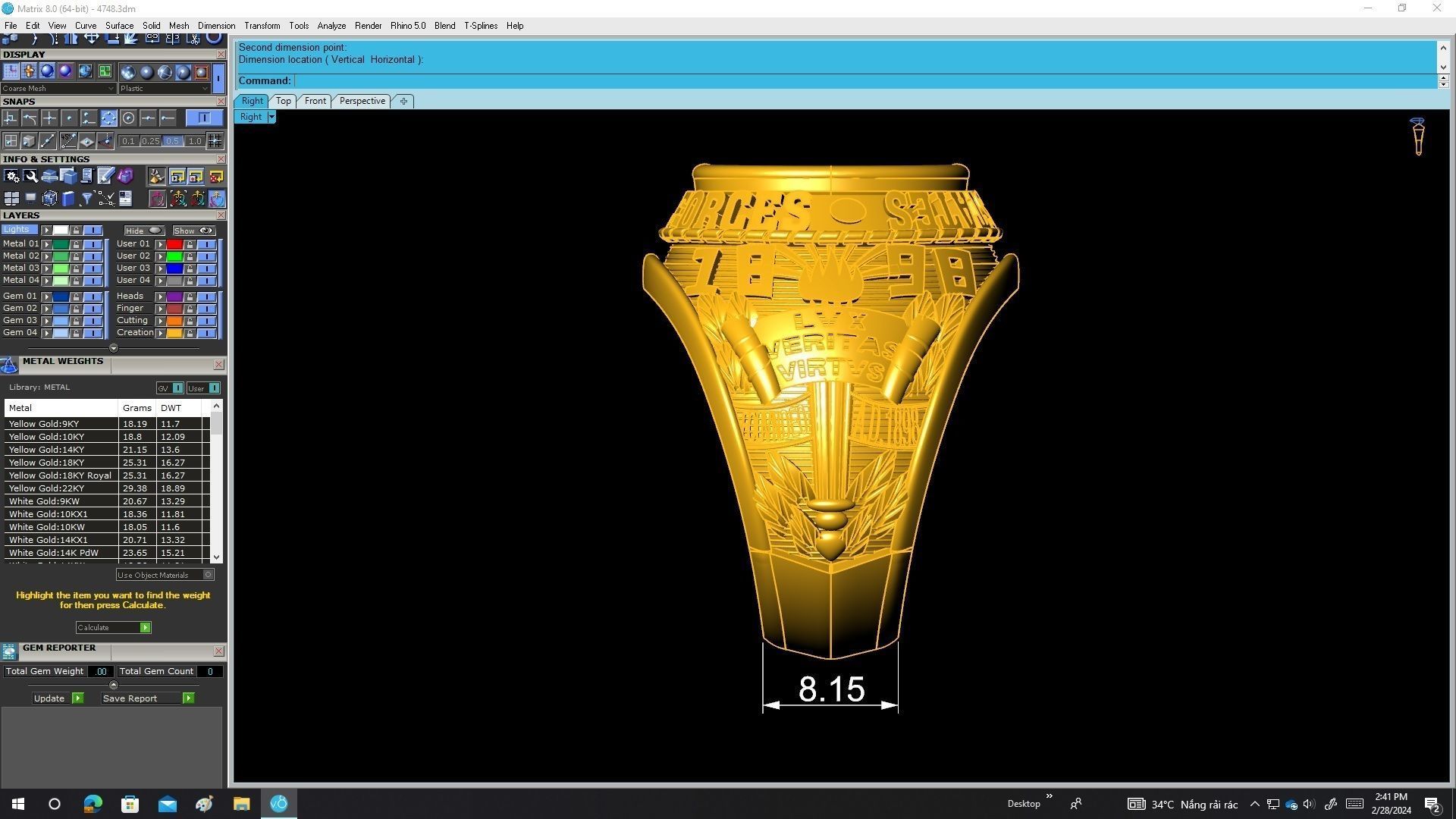Open Microsoft Edge from the taskbar
The height and width of the screenshot is (819, 1456).
(x=93, y=804)
